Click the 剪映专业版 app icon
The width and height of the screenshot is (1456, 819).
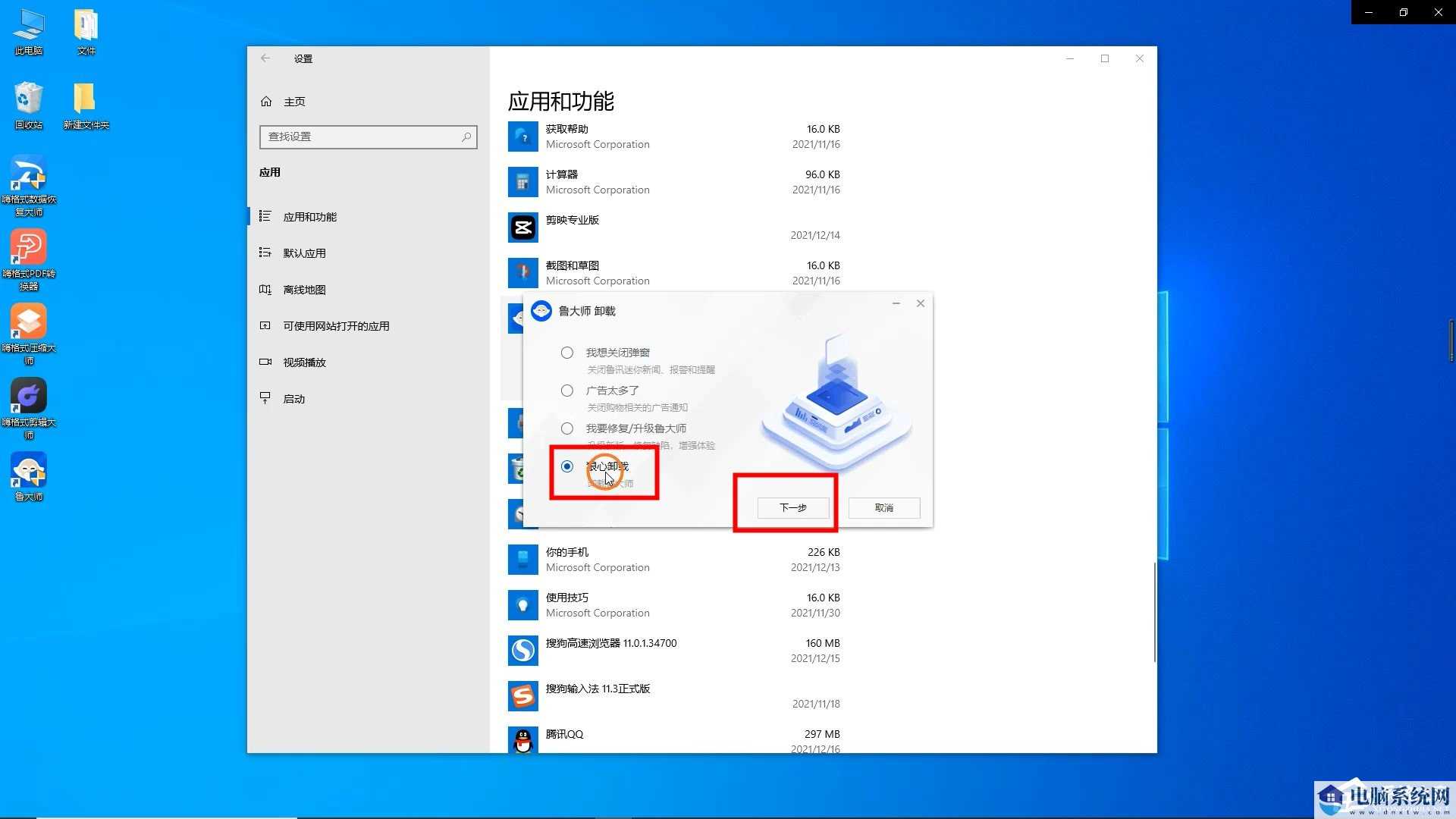click(522, 227)
